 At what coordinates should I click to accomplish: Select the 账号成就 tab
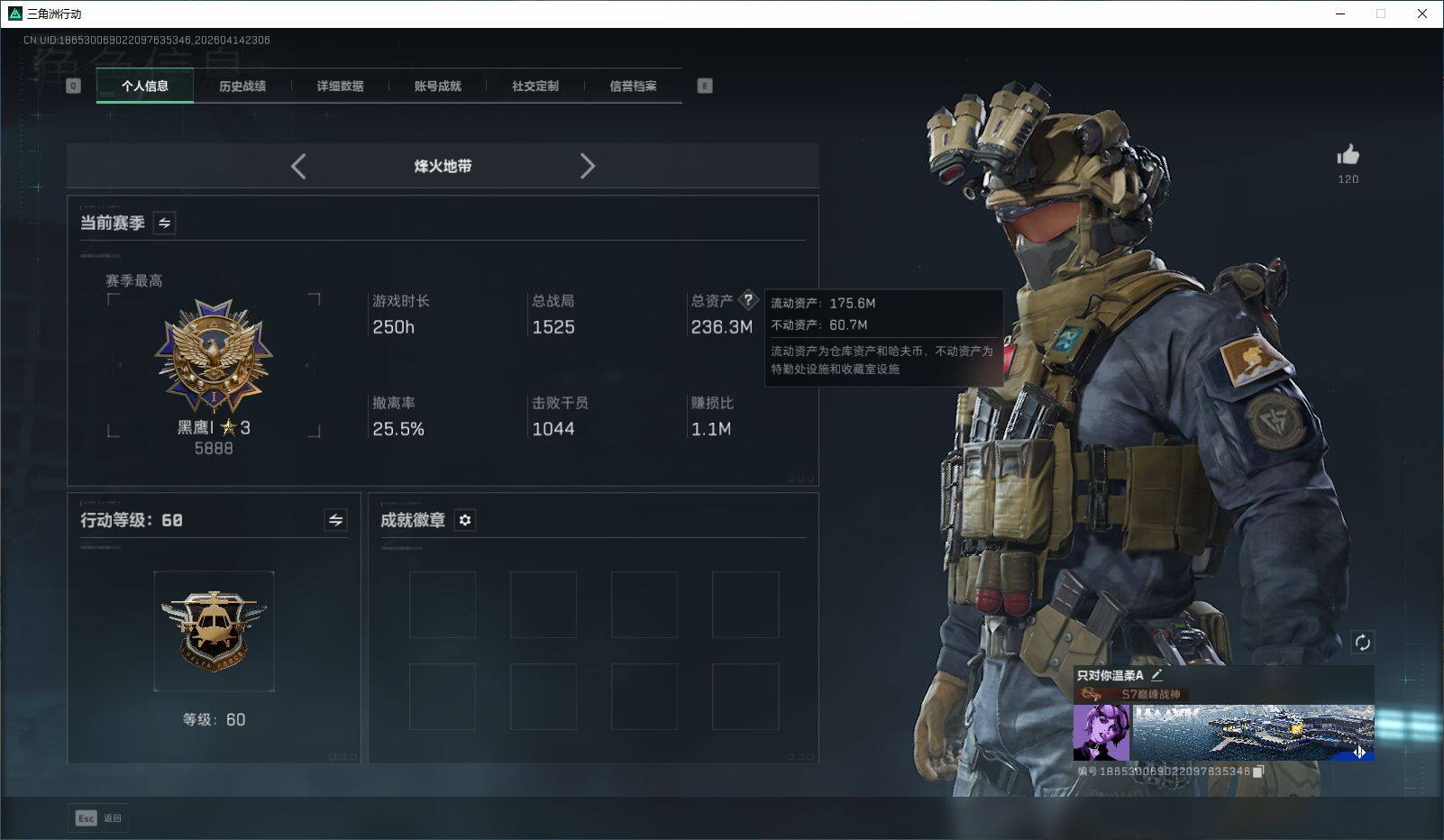(x=437, y=86)
